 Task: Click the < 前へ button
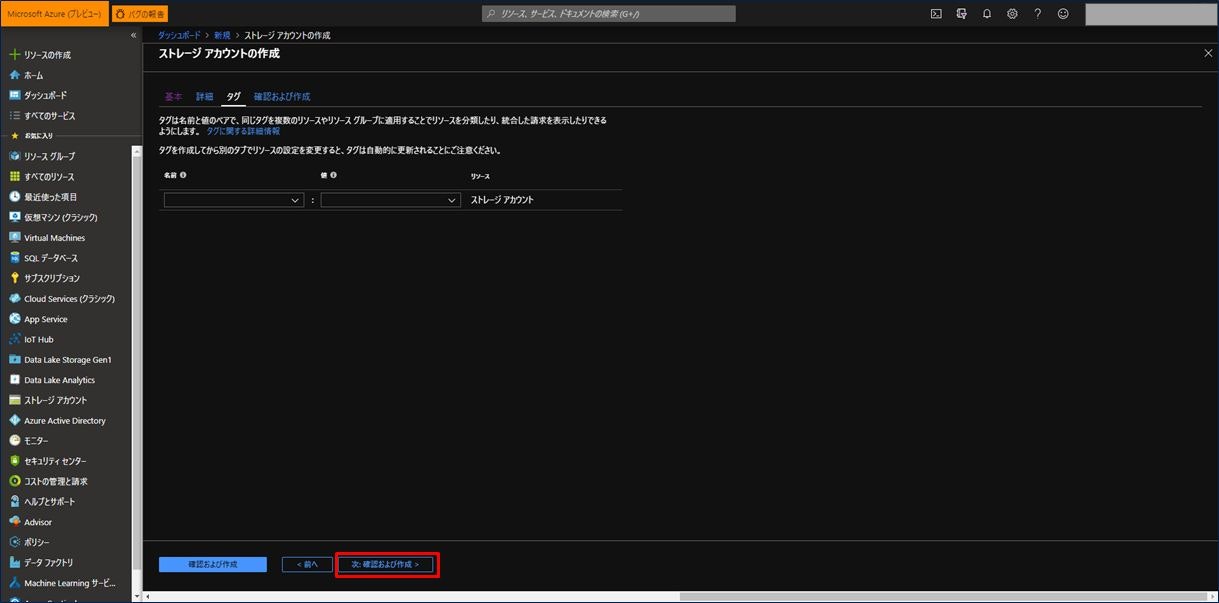(x=307, y=565)
